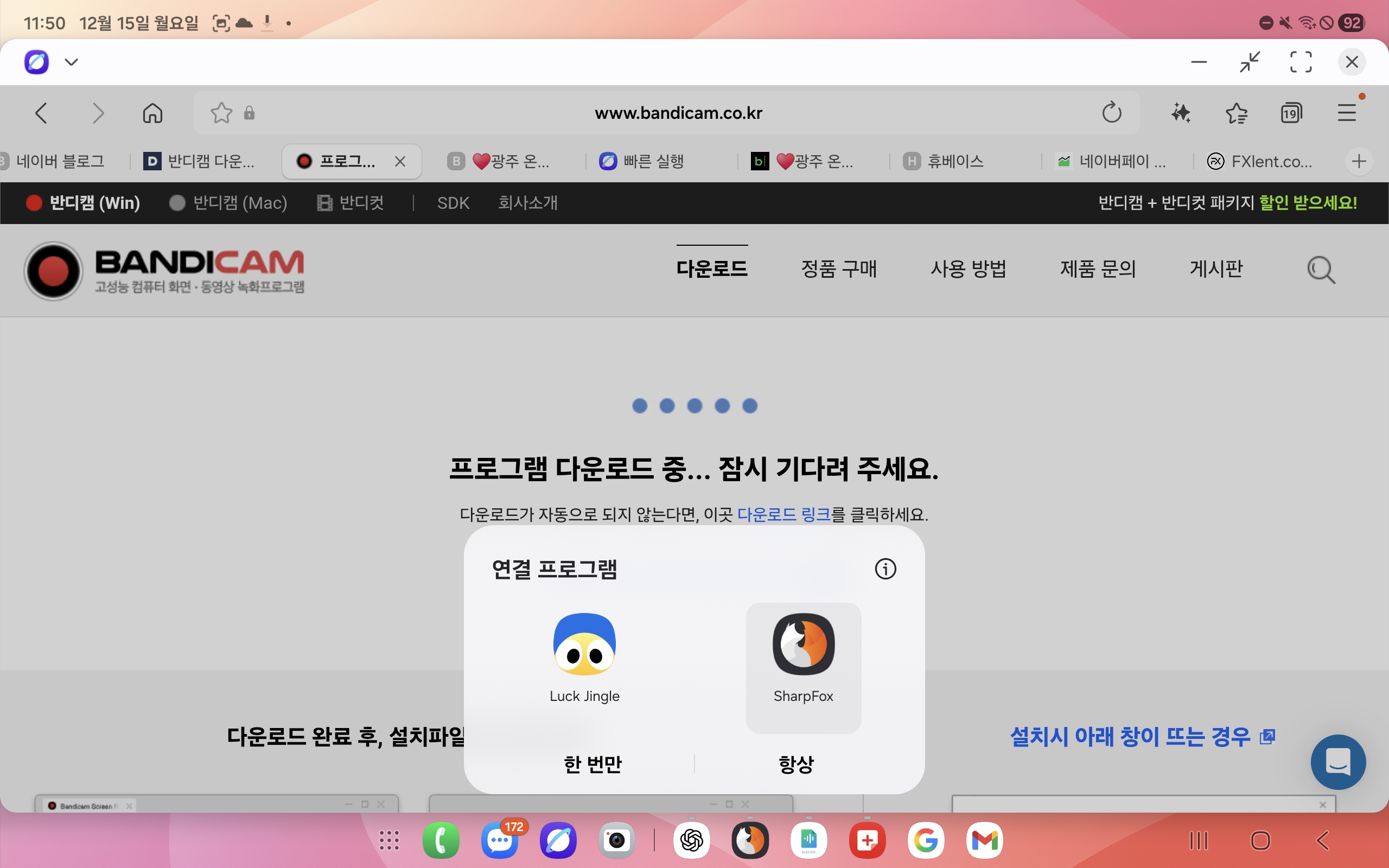Launch Gmail from the taskbar dock
The image size is (1389, 868).
[x=984, y=840]
